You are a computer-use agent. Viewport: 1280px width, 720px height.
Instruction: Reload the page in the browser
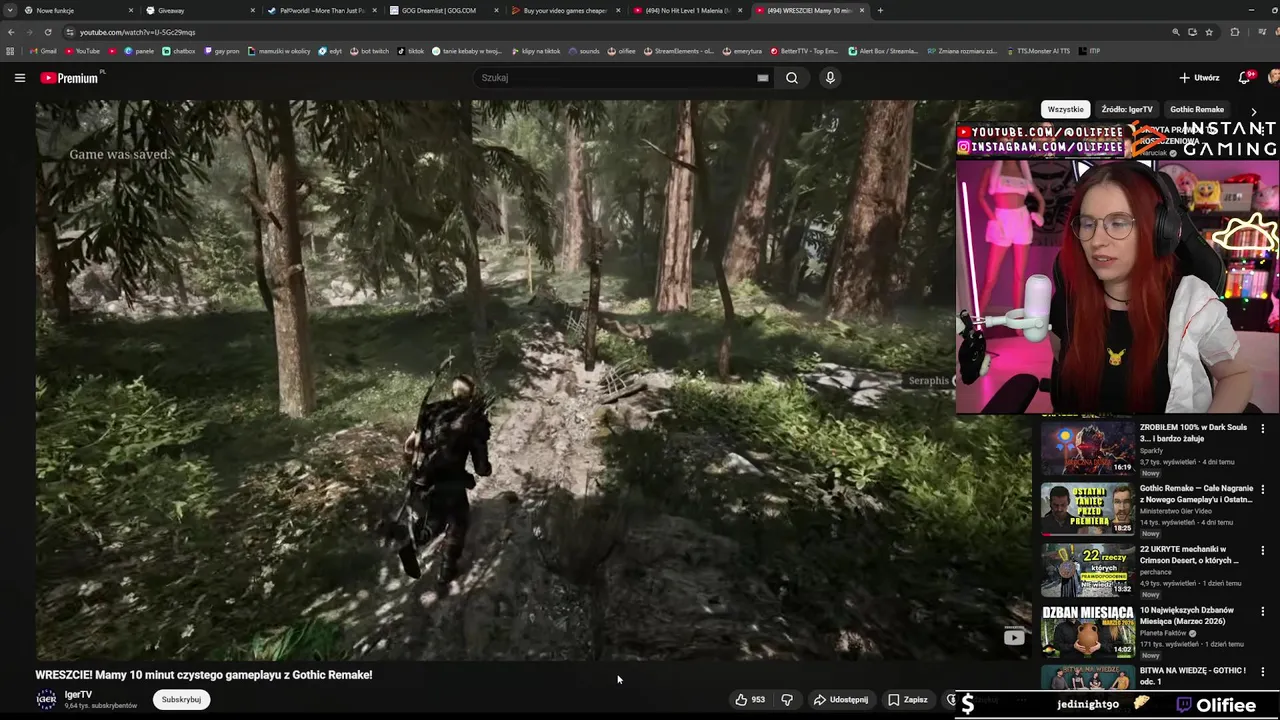48,32
